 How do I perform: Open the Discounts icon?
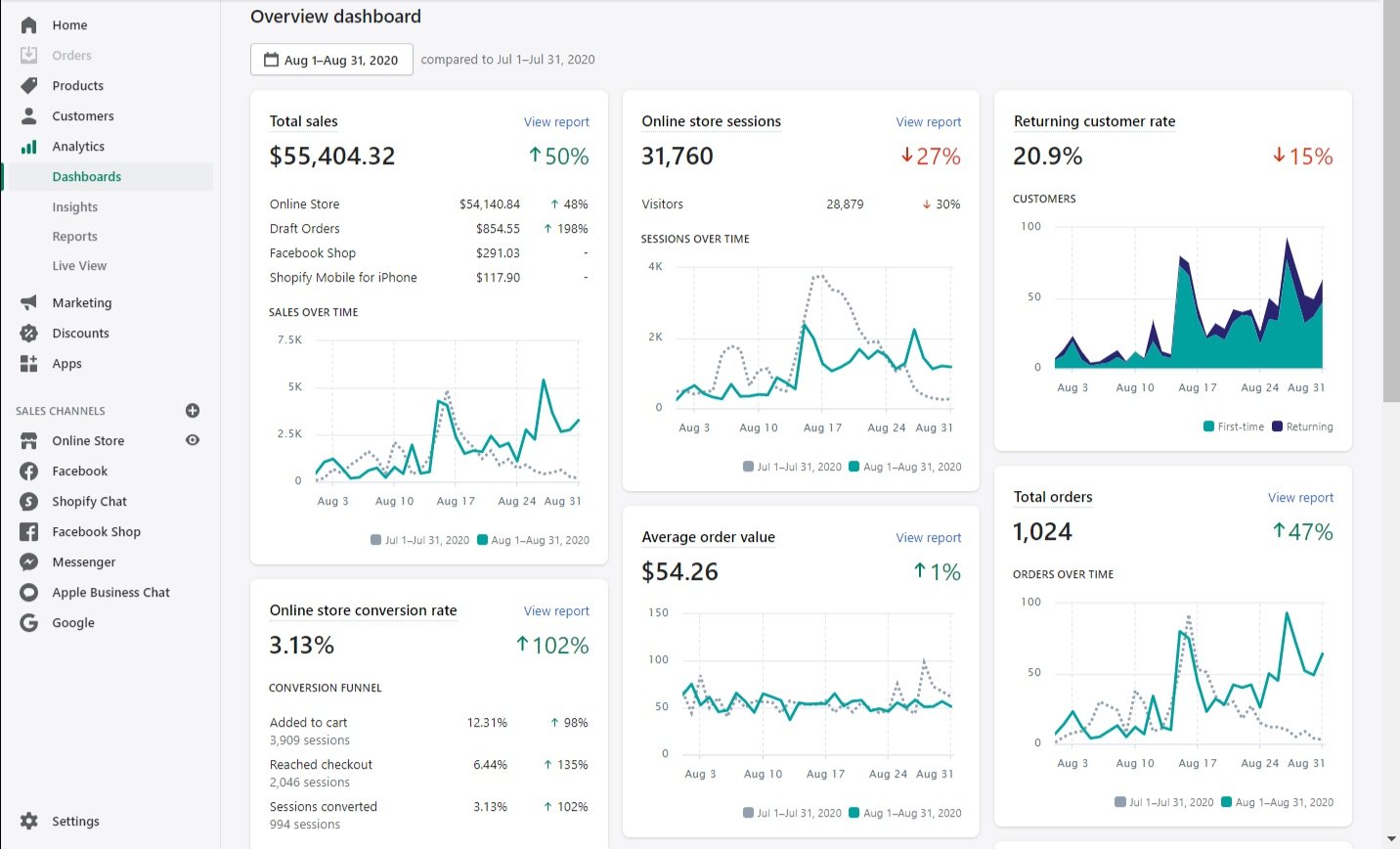point(27,333)
